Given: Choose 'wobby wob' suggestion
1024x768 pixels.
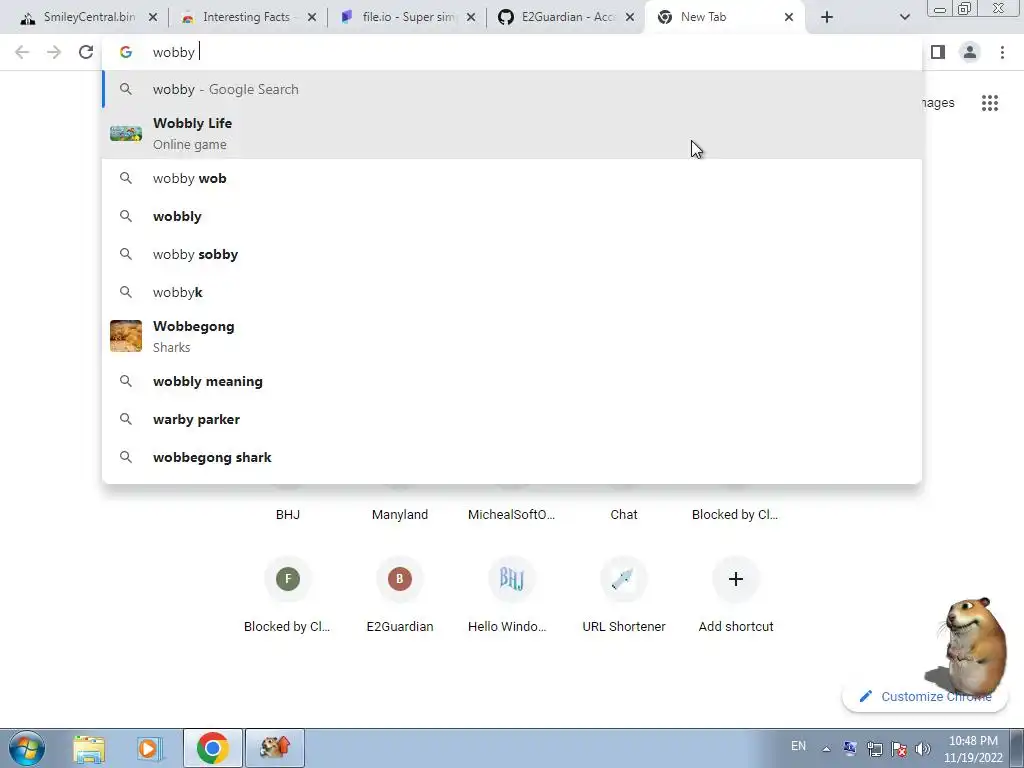Looking at the screenshot, I should coord(512,178).
